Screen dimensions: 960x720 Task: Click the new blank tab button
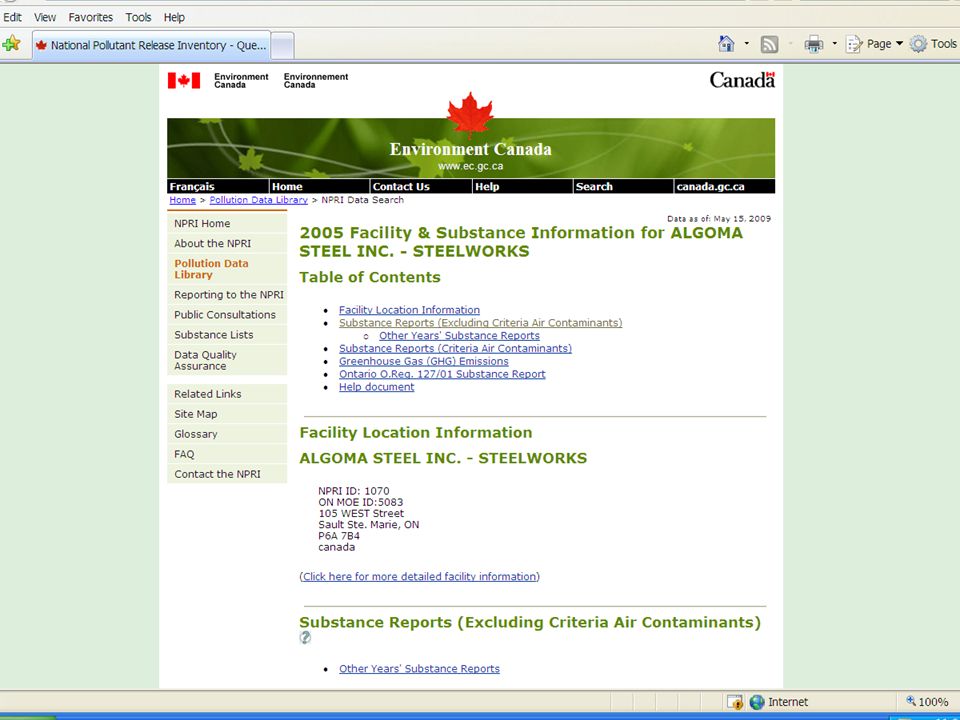pos(282,46)
